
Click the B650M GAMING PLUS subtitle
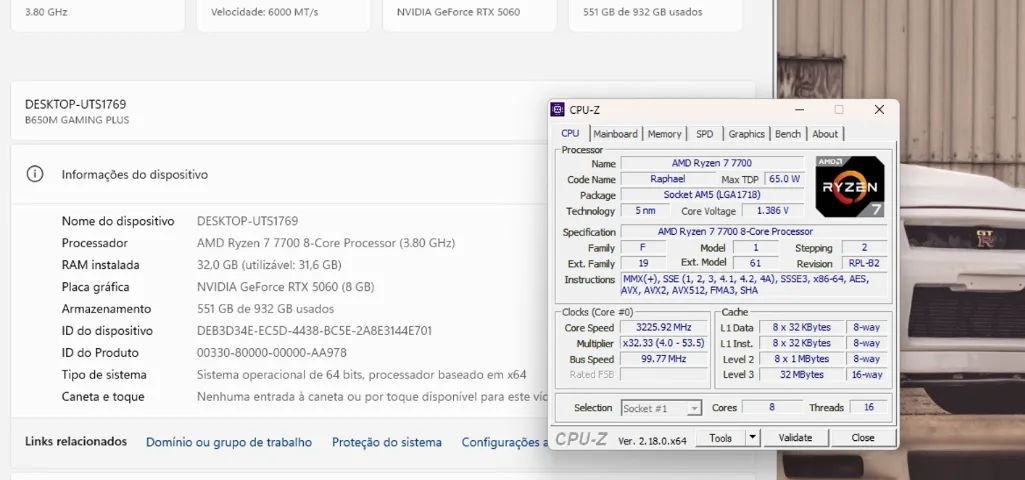click(x=77, y=120)
